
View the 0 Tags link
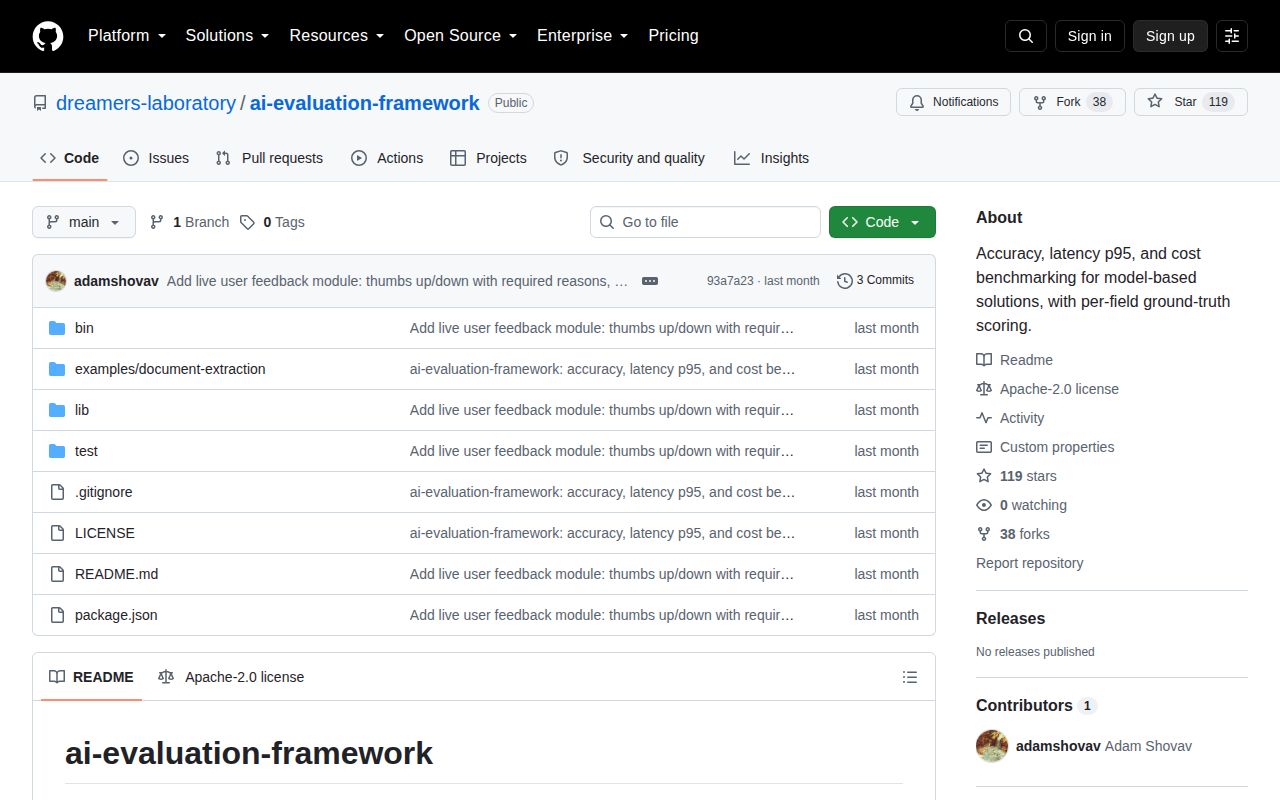coord(272,222)
